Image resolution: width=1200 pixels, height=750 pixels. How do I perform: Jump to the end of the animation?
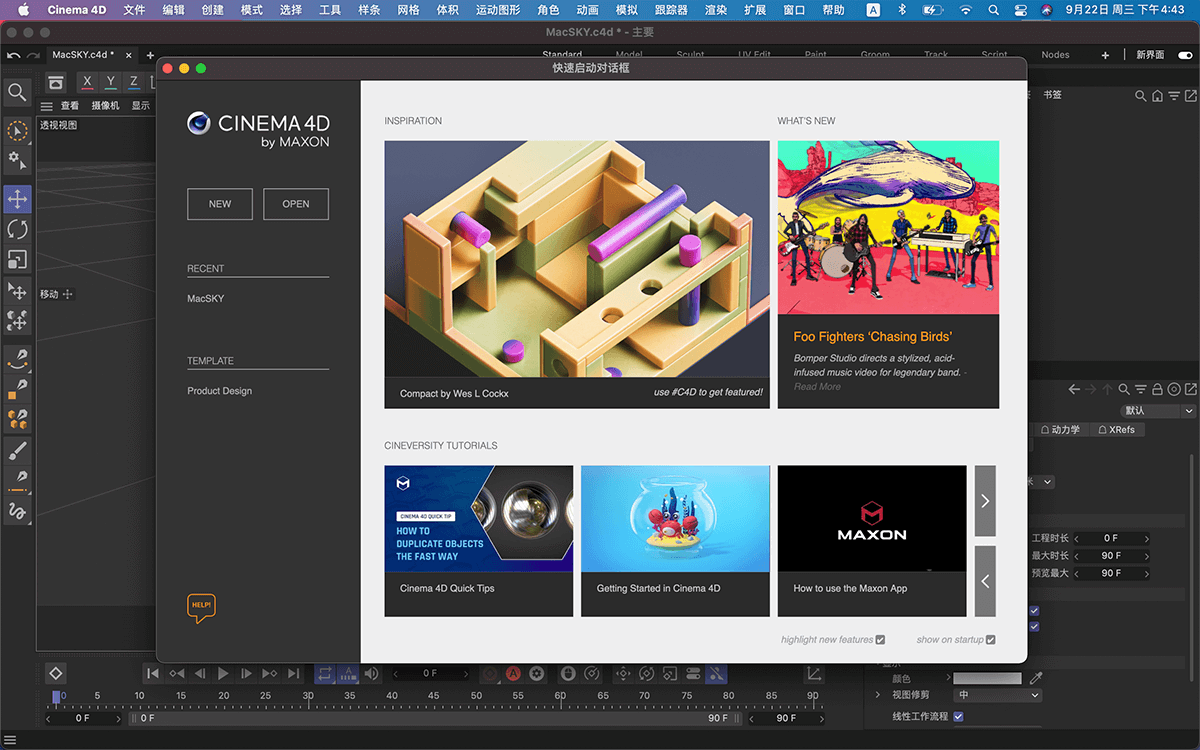293,674
